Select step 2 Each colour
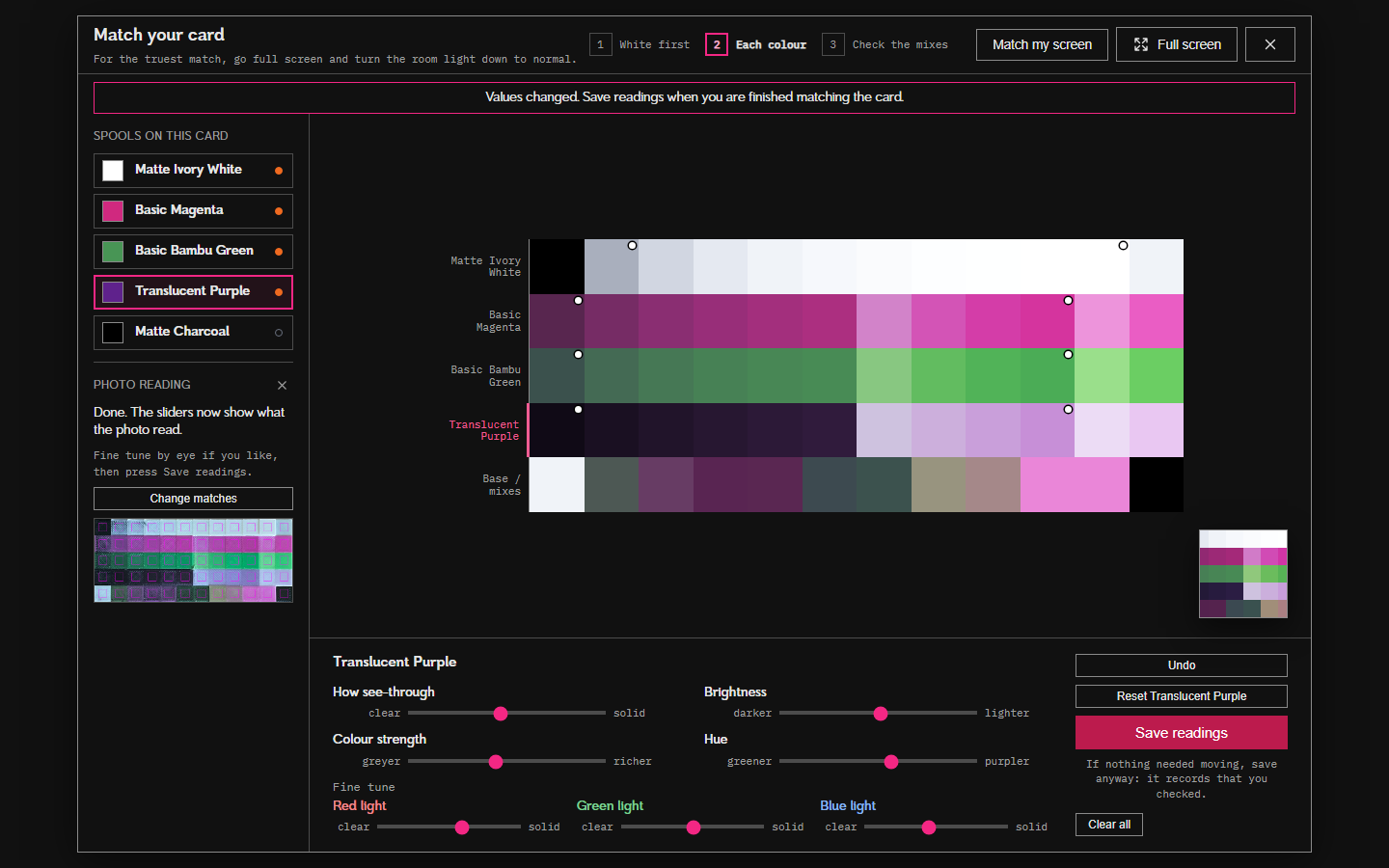The height and width of the screenshot is (868, 1389). coord(757,44)
